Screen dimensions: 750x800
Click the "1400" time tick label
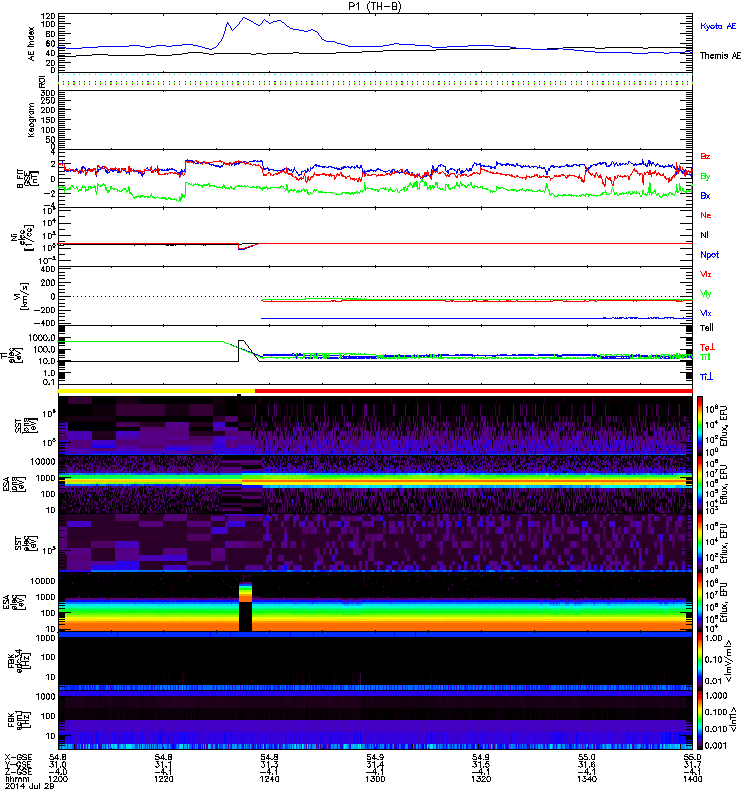tap(692, 779)
